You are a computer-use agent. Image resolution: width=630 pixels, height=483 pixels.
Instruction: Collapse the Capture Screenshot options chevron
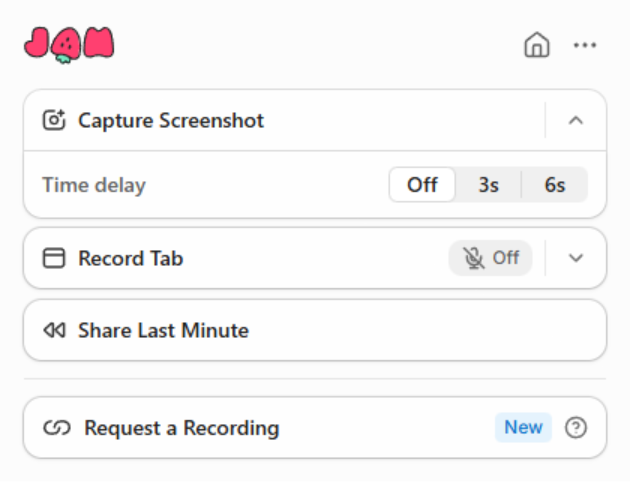tap(575, 121)
